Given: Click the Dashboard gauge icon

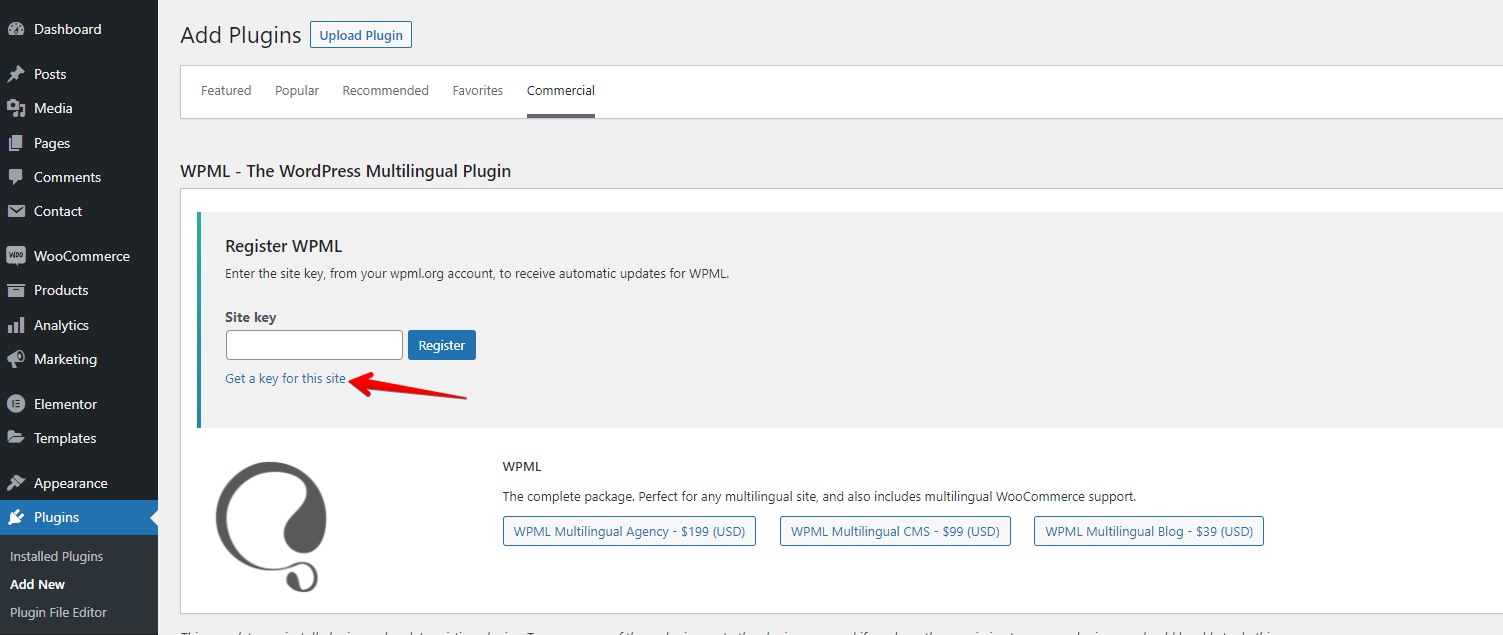Looking at the screenshot, I should click(x=16, y=29).
